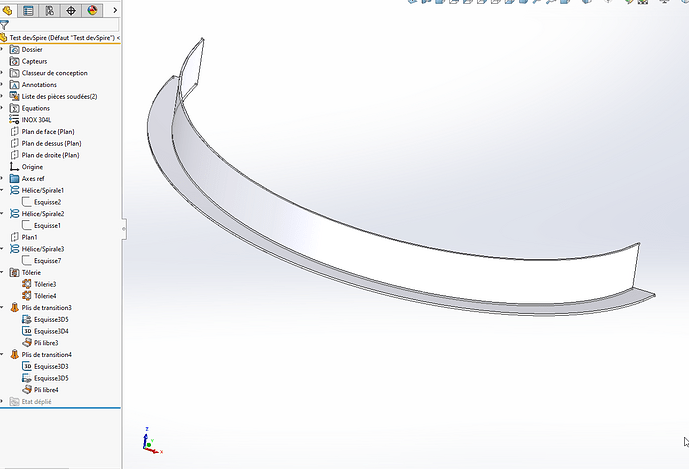Open the ConfigurationManager tab

point(49,11)
